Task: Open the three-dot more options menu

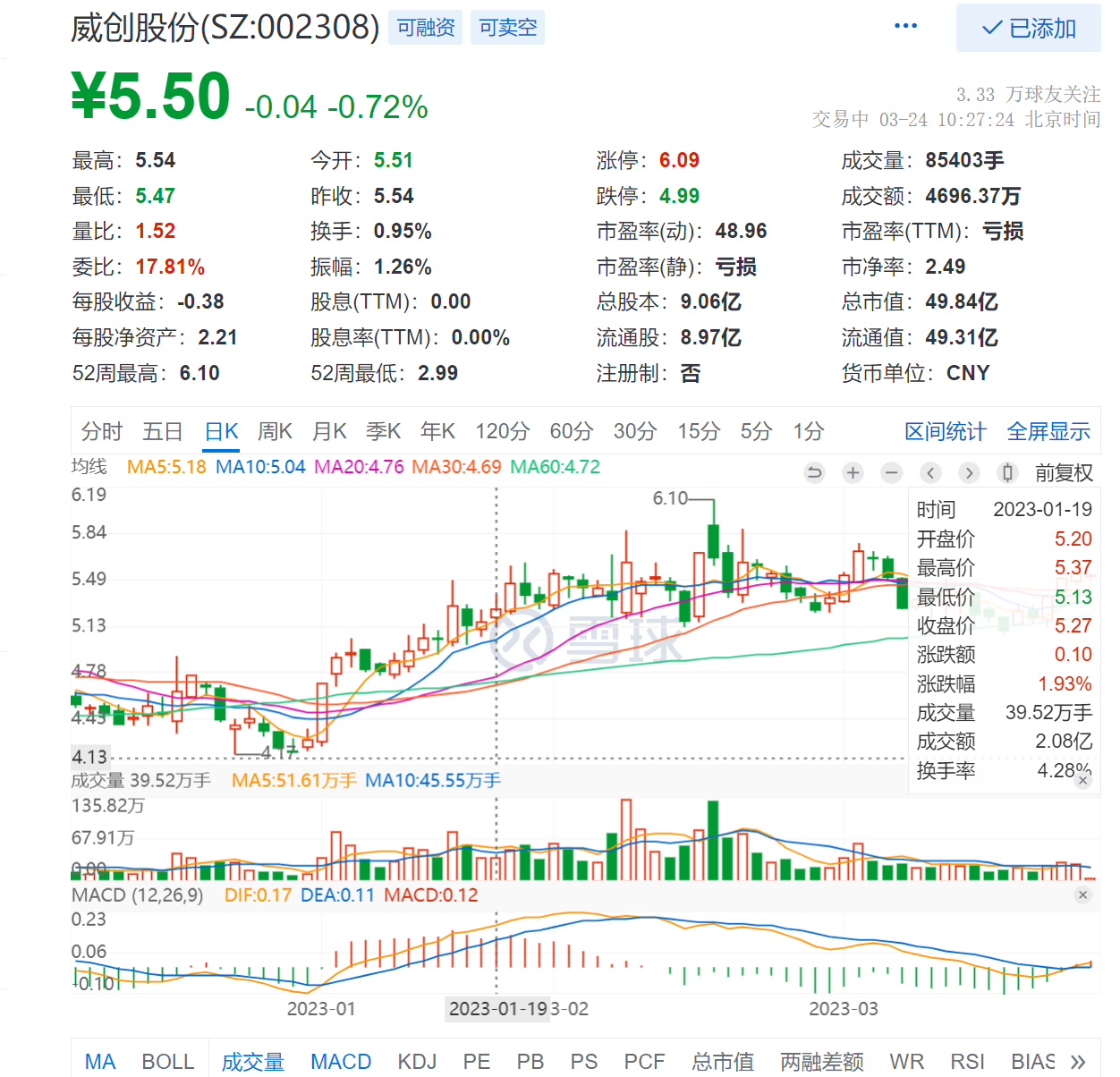Action: [x=905, y=26]
